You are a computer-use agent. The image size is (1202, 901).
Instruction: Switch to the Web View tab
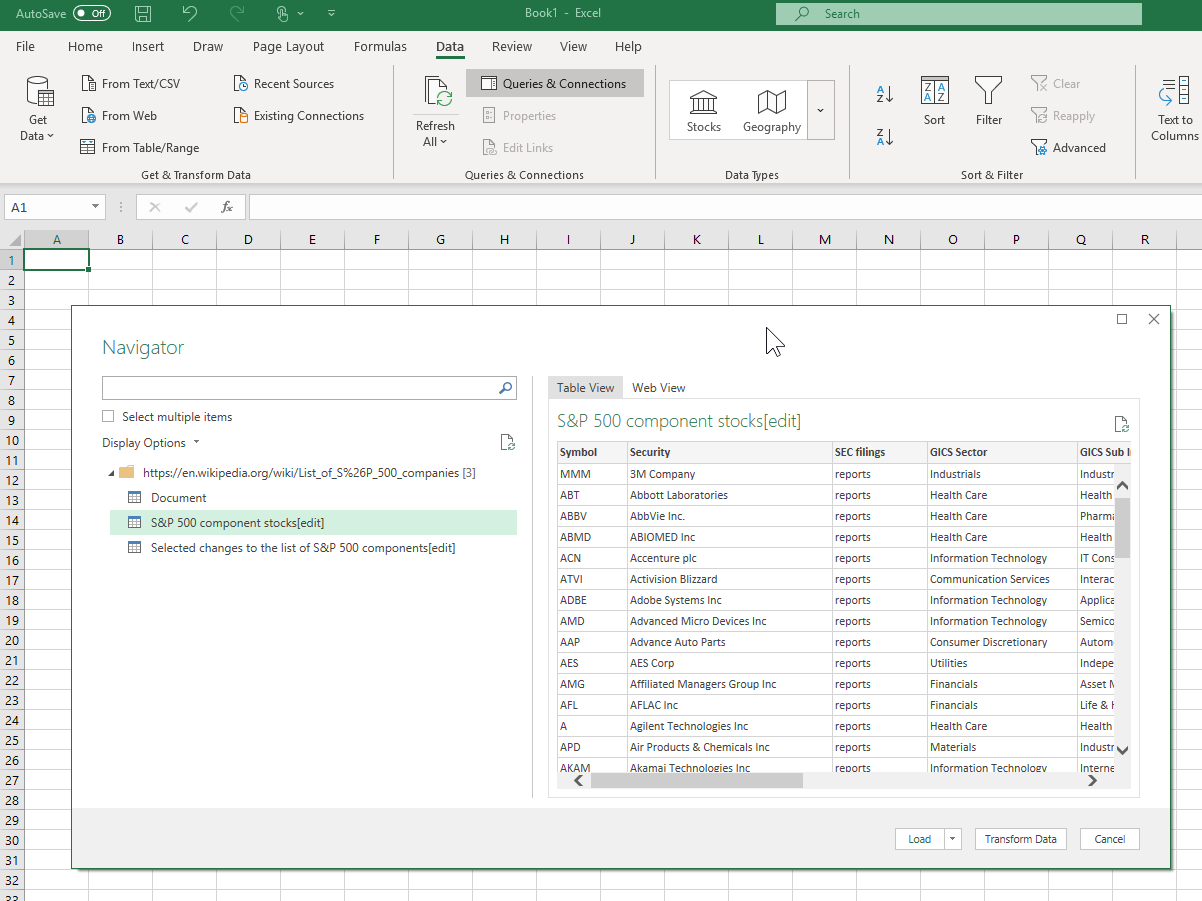[x=658, y=388]
